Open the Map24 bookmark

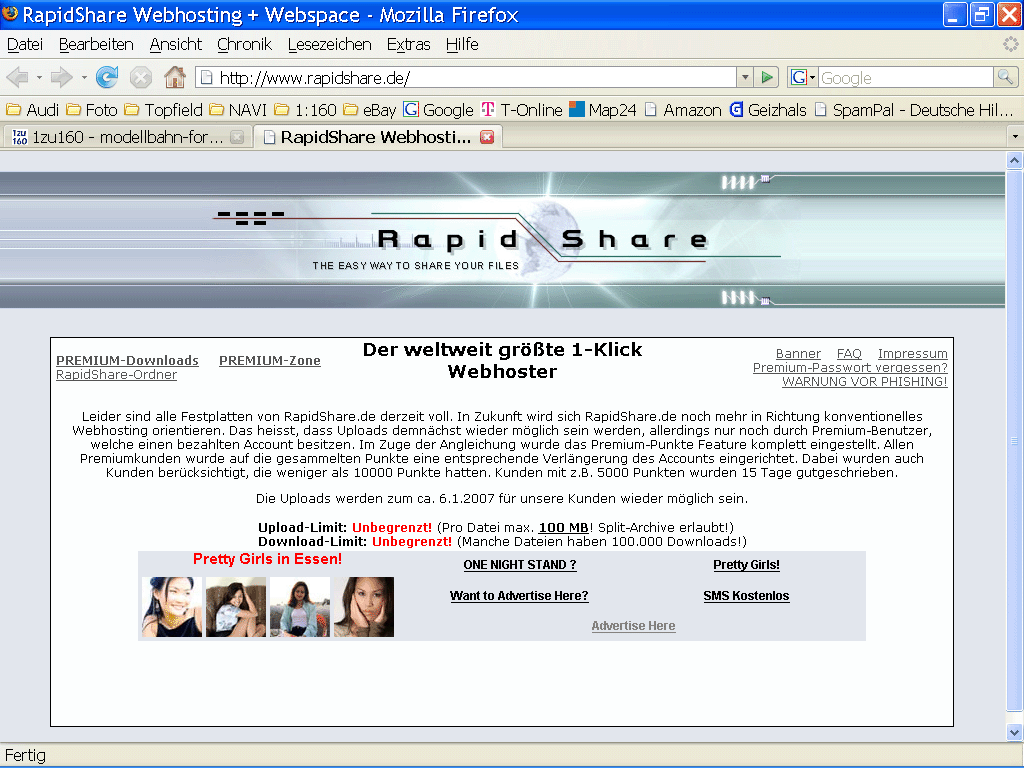click(603, 110)
